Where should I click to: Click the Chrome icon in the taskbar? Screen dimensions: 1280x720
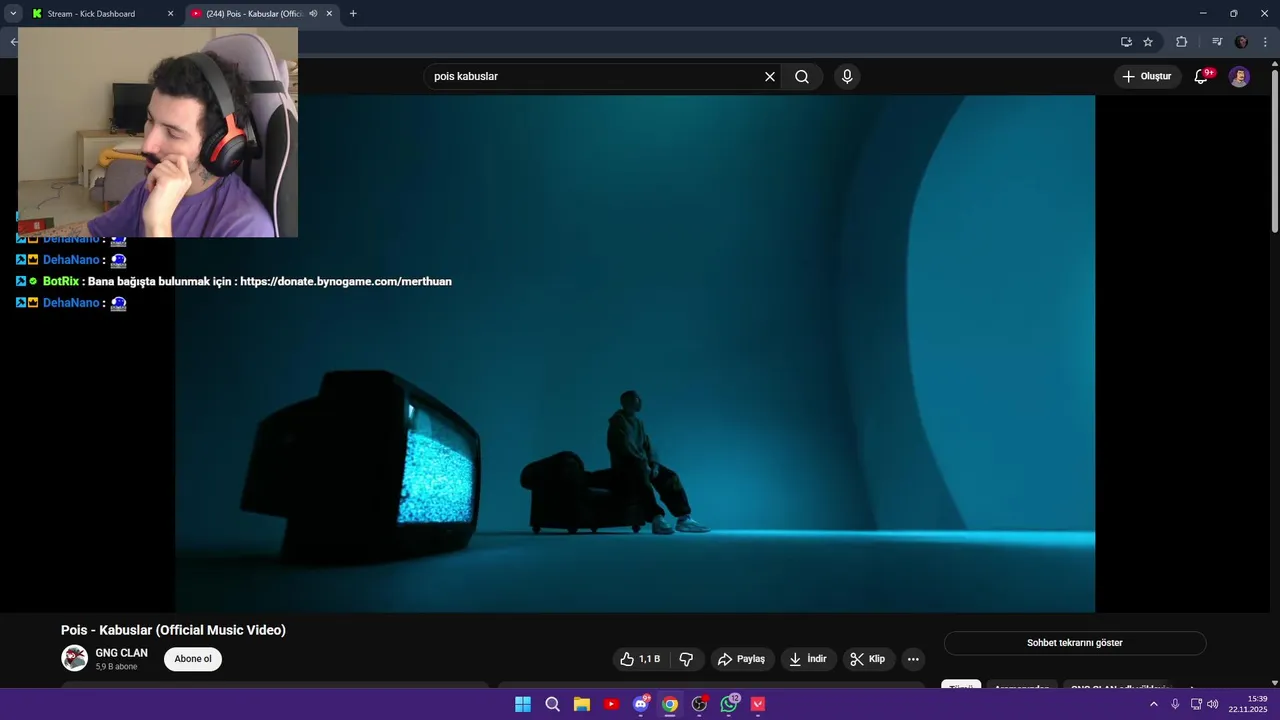[670, 704]
